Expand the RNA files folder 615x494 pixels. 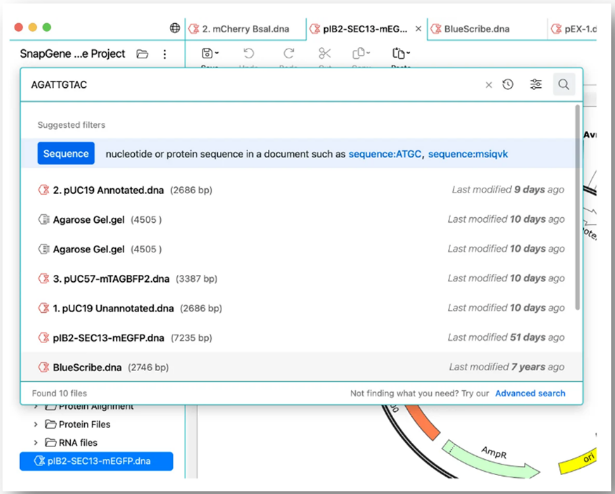(36, 443)
